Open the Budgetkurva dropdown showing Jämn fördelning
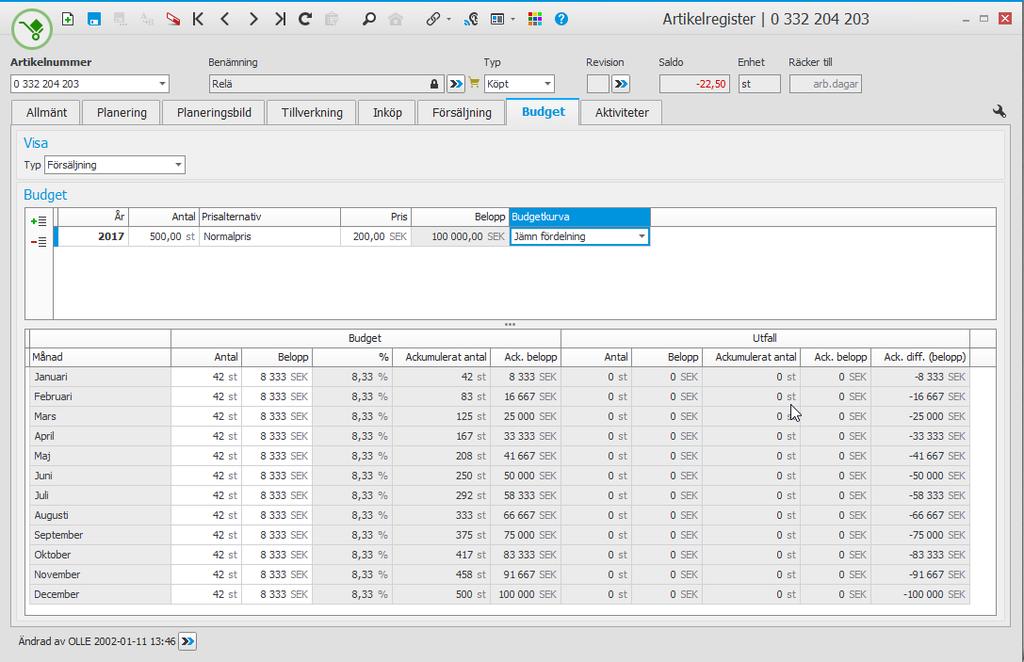The height and width of the screenshot is (662, 1024). [642, 236]
